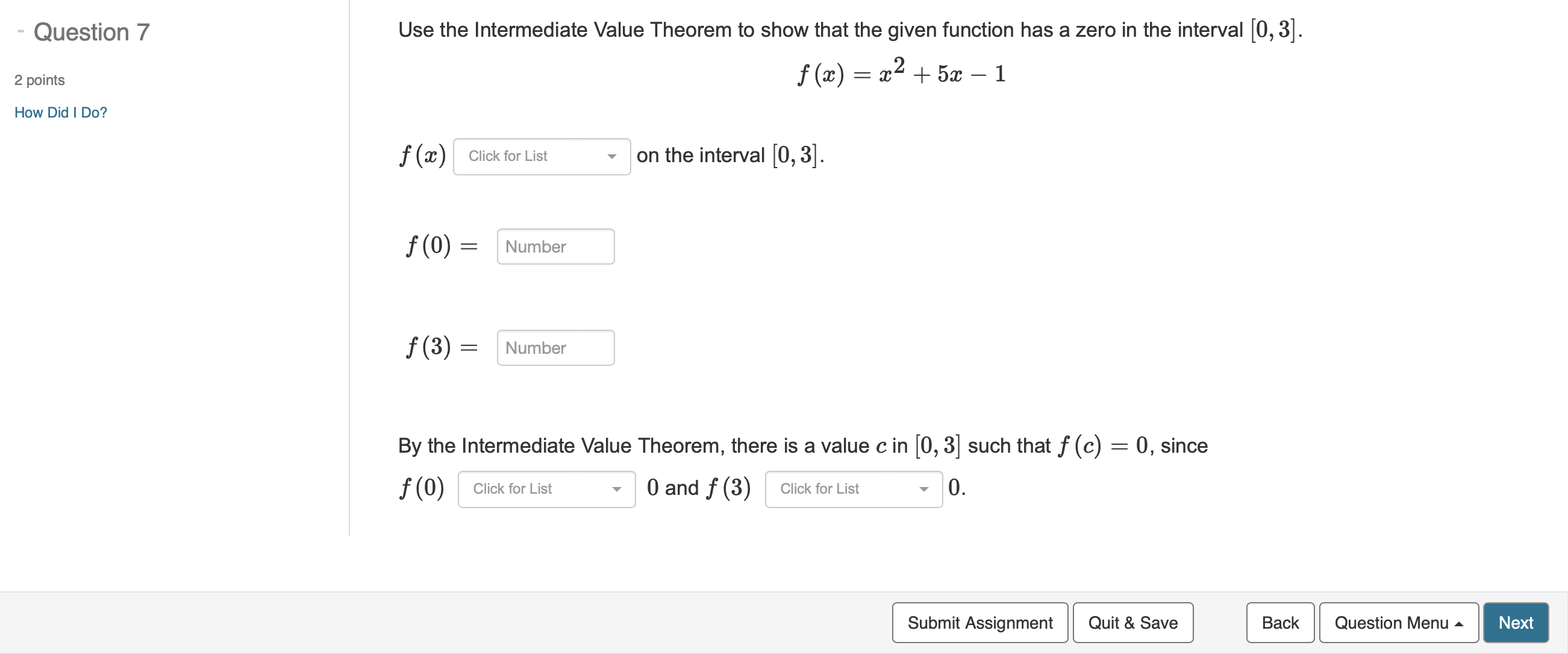1568x654 pixels.
Task: Click the caret icon in the f(3) comparison dropdown
Action: click(x=925, y=489)
